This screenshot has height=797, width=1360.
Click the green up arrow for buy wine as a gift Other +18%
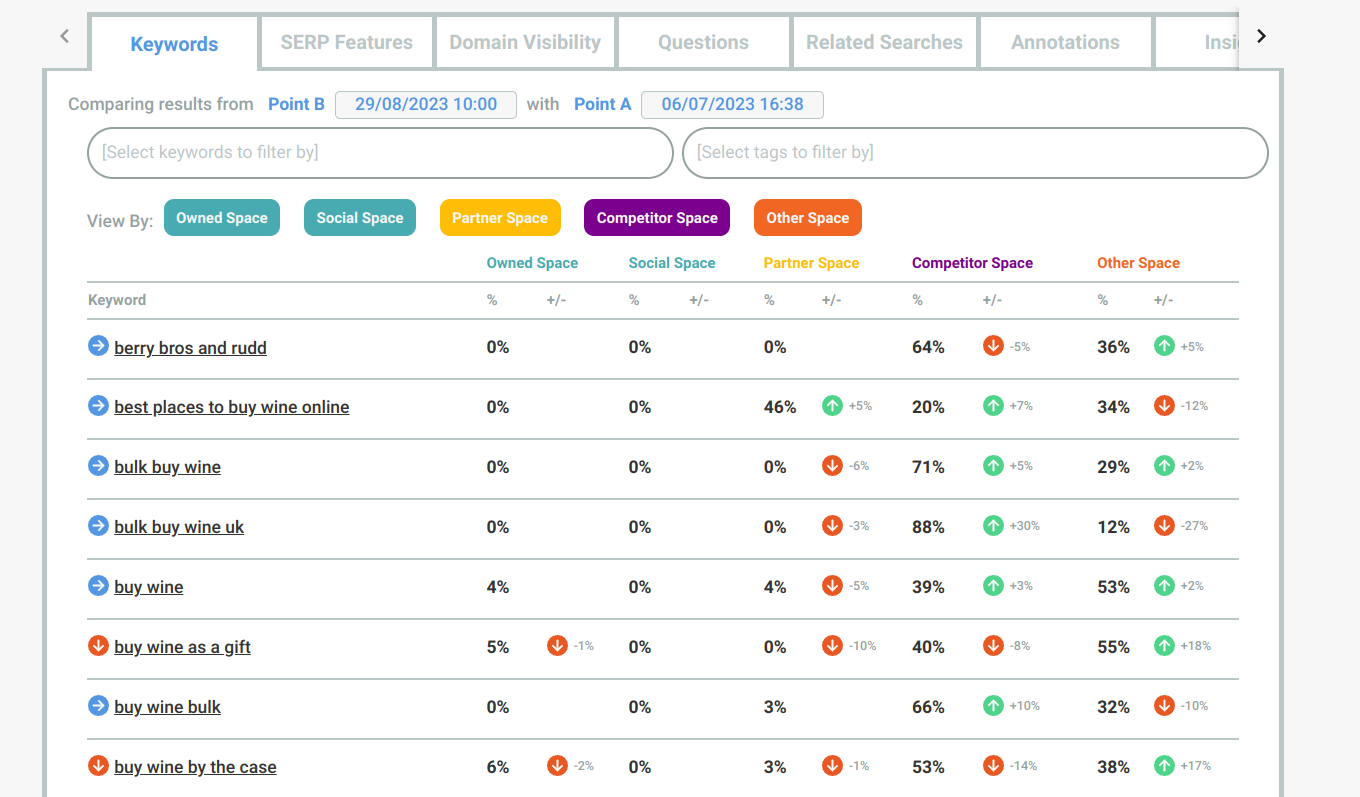point(1164,646)
